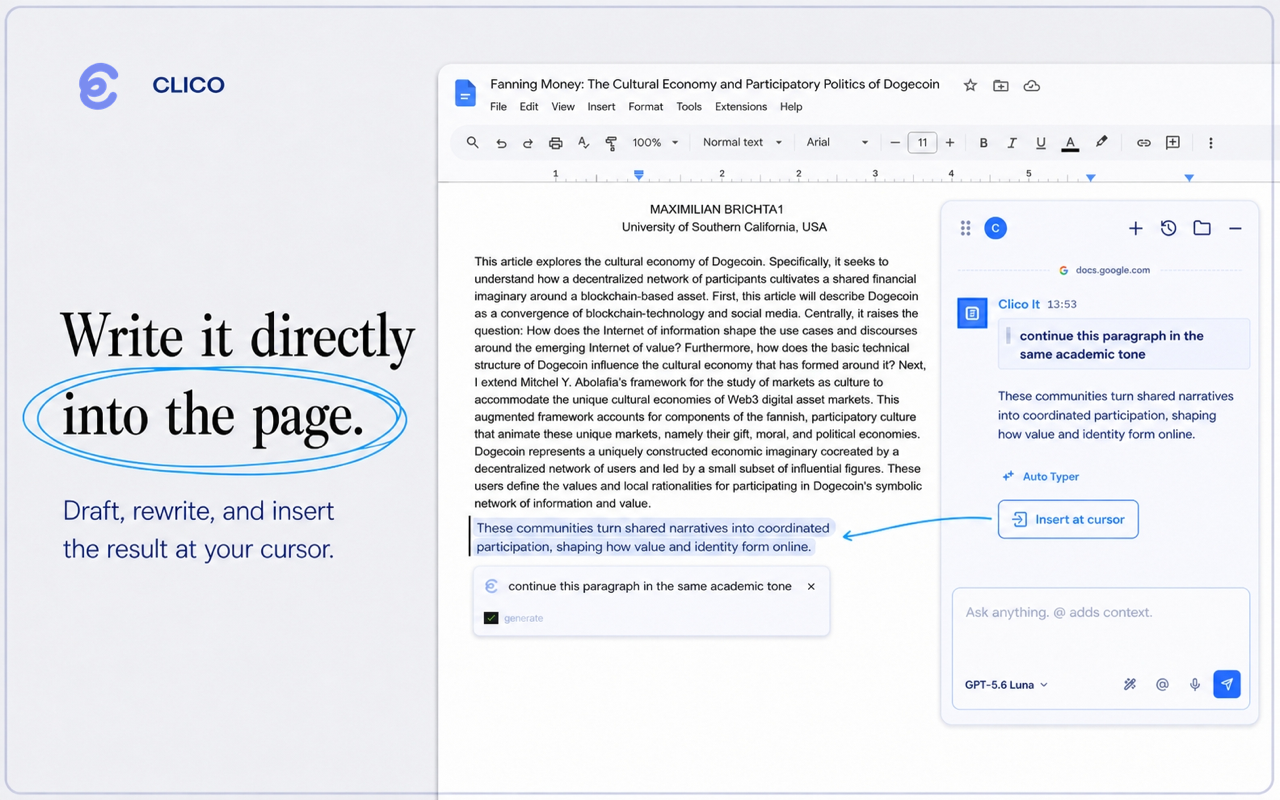Toggle italic formatting
The height and width of the screenshot is (800, 1280).
1012,143
